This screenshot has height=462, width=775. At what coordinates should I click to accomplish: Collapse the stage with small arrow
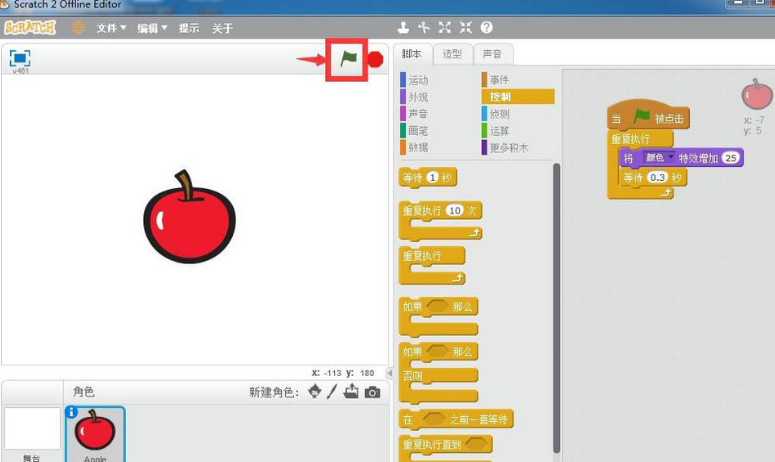point(389,373)
